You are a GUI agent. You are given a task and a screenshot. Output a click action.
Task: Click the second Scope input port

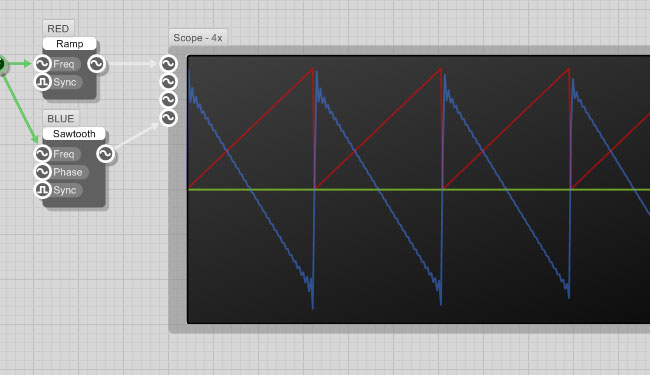tap(168, 82)
